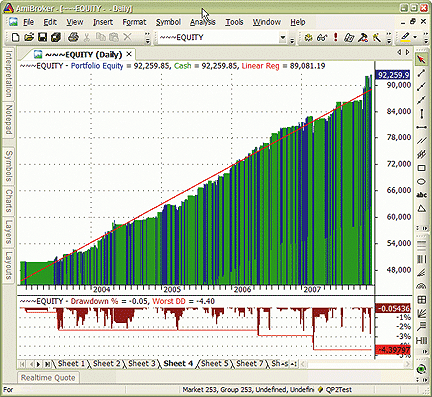The width and height of the screenshot is (432, 397).
Task: Select the arrow pointer tool
Action: pos(421,59)
